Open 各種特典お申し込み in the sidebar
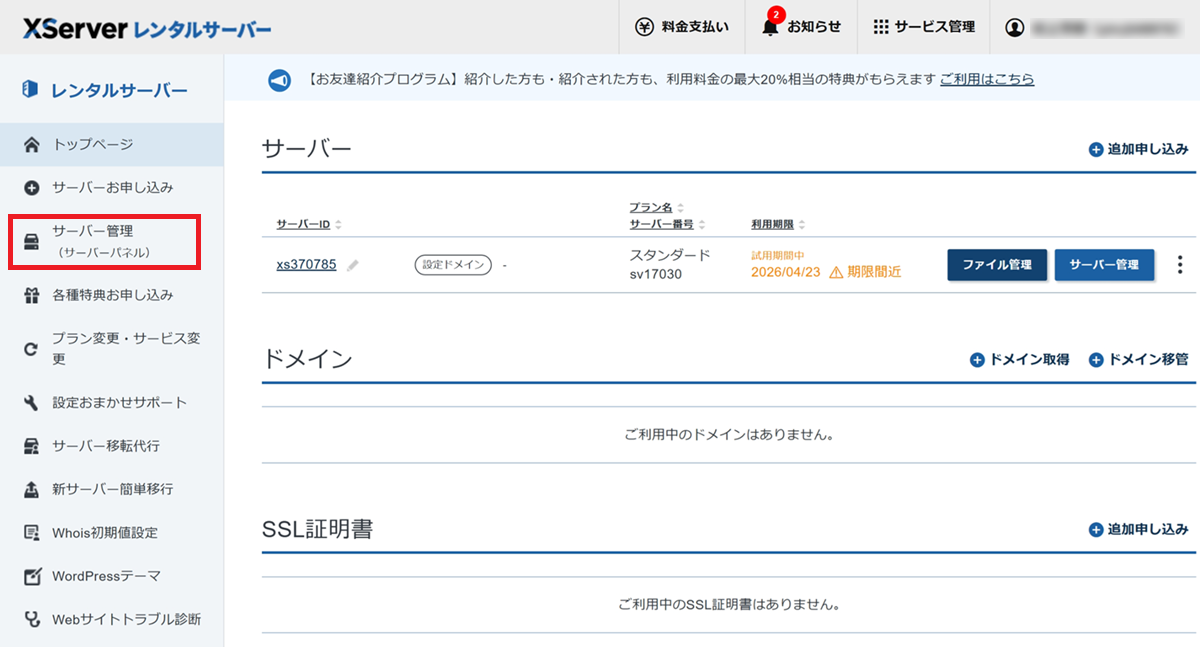 click(x=112, y=295)
